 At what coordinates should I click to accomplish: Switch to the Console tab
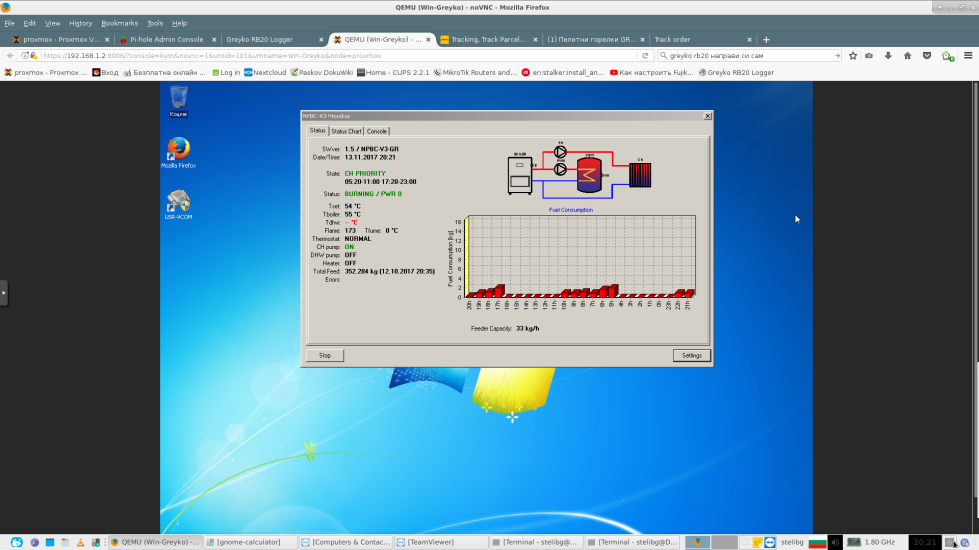coord(377,131)
